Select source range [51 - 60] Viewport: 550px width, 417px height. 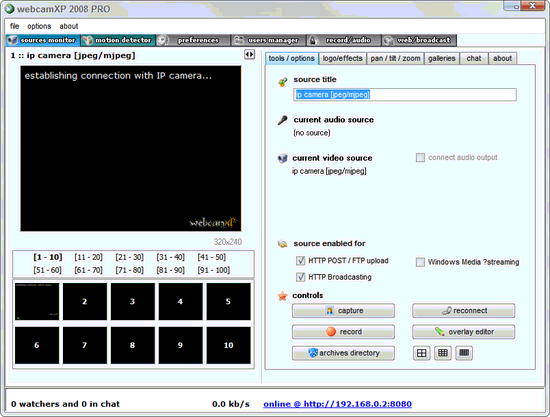click(48, 270)
